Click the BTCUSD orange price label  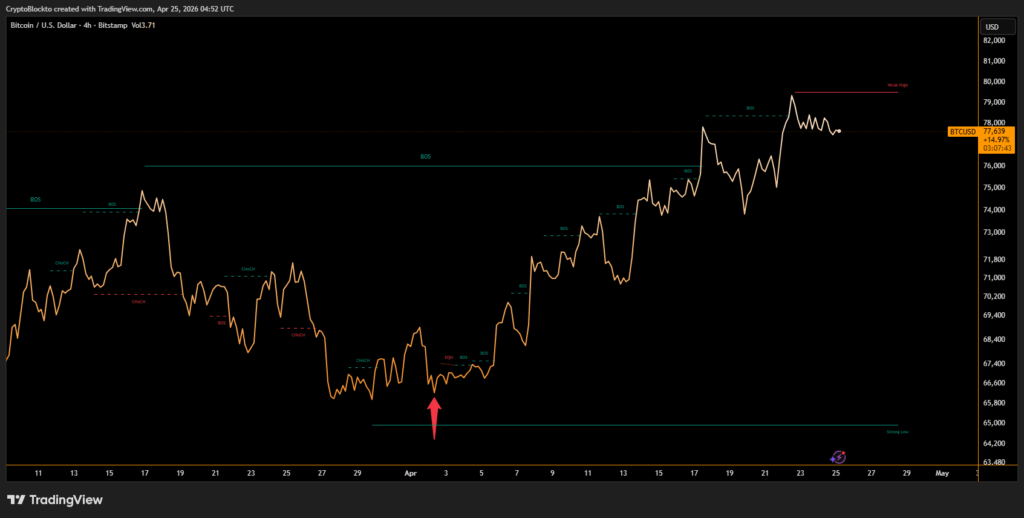click(962, 131)
